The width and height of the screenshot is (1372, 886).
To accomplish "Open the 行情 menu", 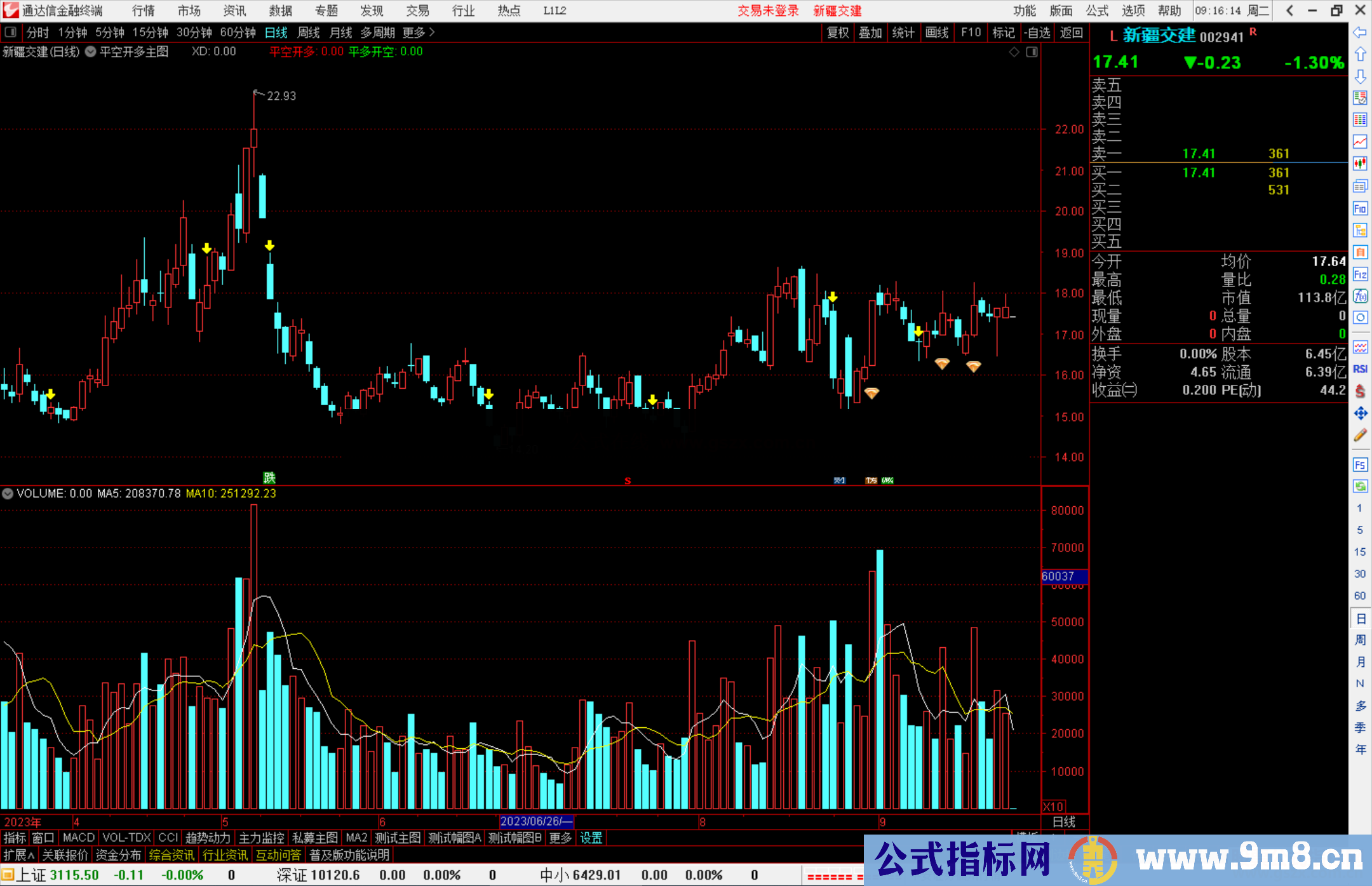I will click(143, 10).
